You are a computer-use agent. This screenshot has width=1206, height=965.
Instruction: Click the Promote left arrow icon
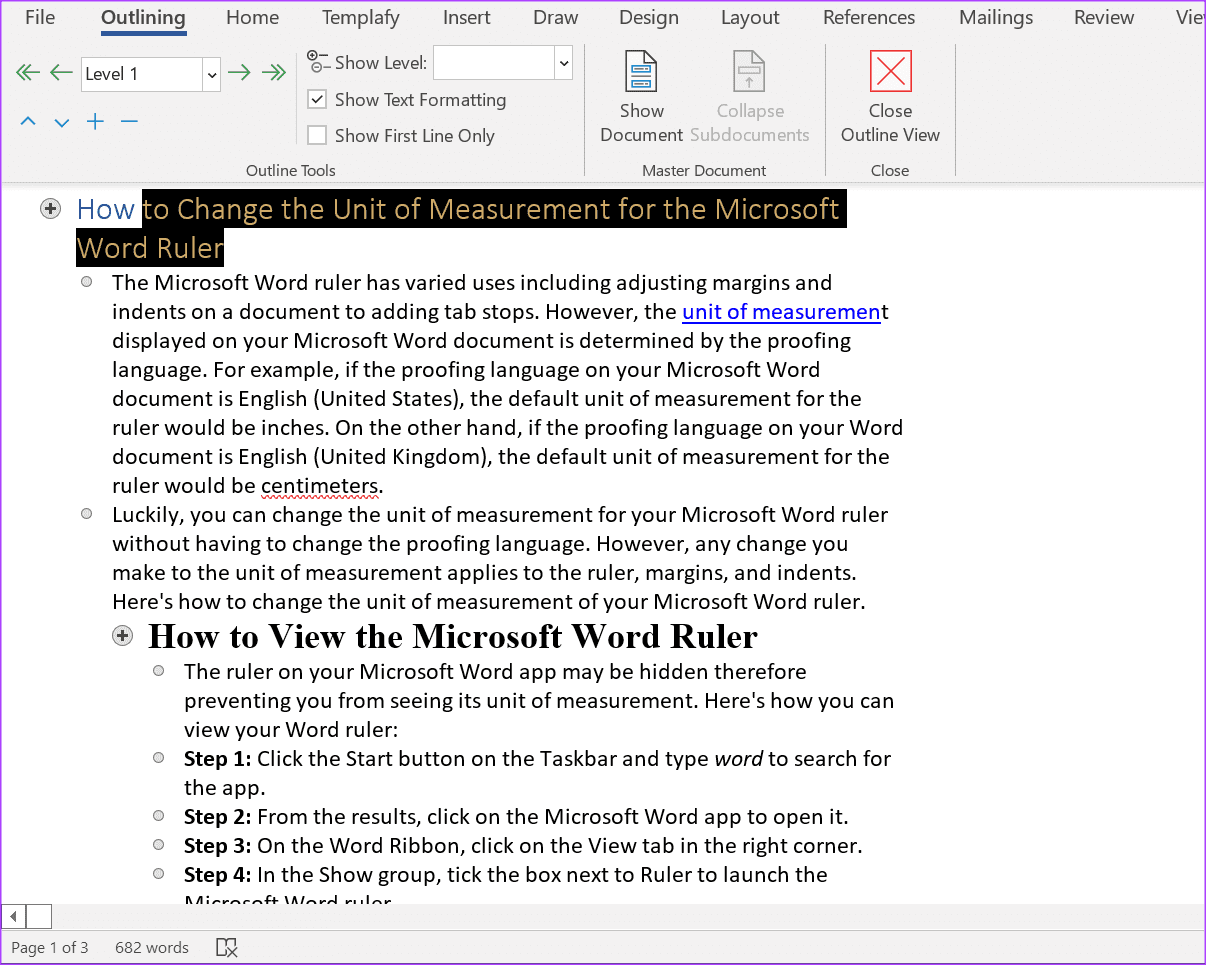[61, 72]
